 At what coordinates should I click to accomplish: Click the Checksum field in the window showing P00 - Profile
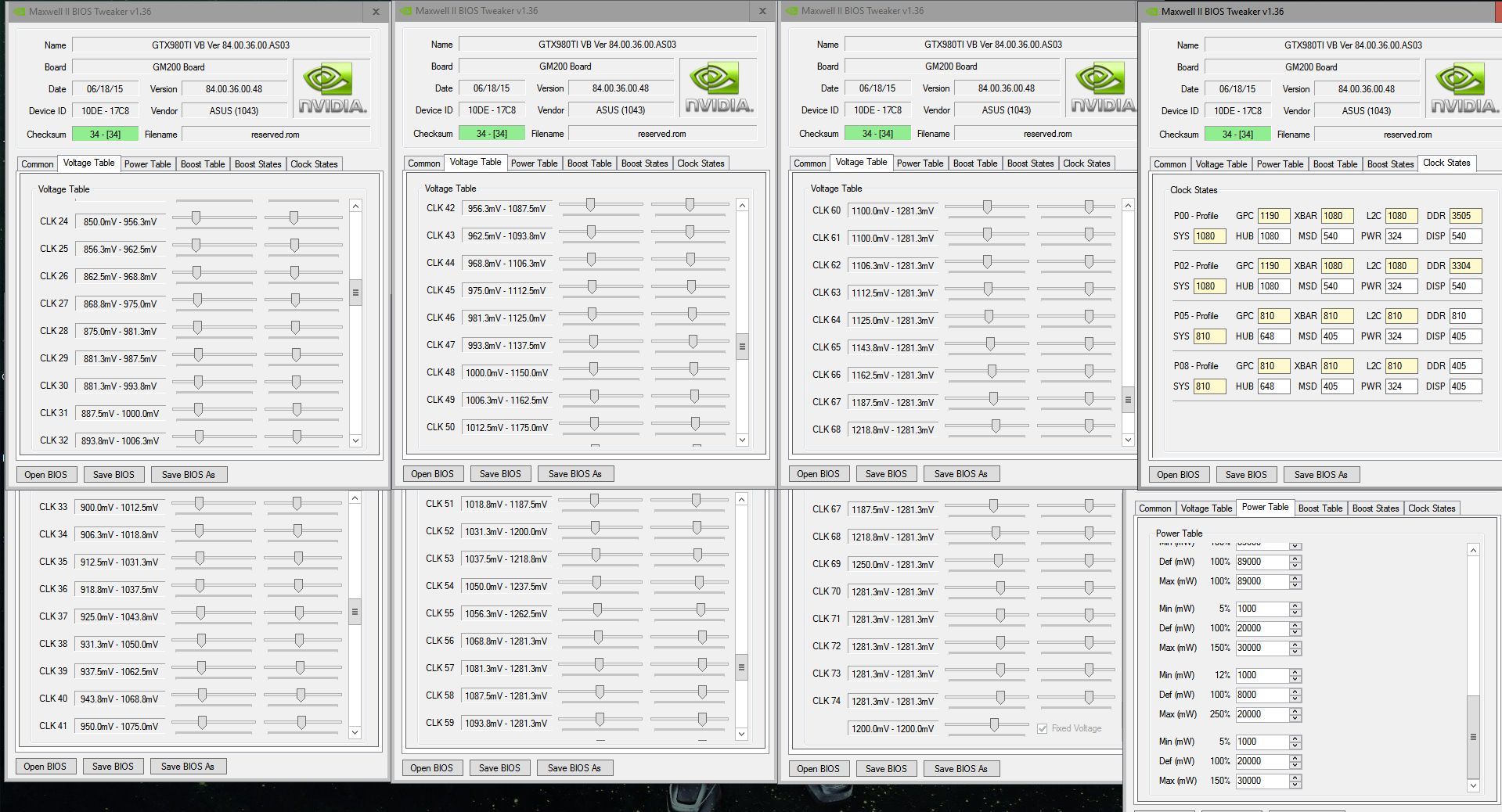coord(1237,135)
